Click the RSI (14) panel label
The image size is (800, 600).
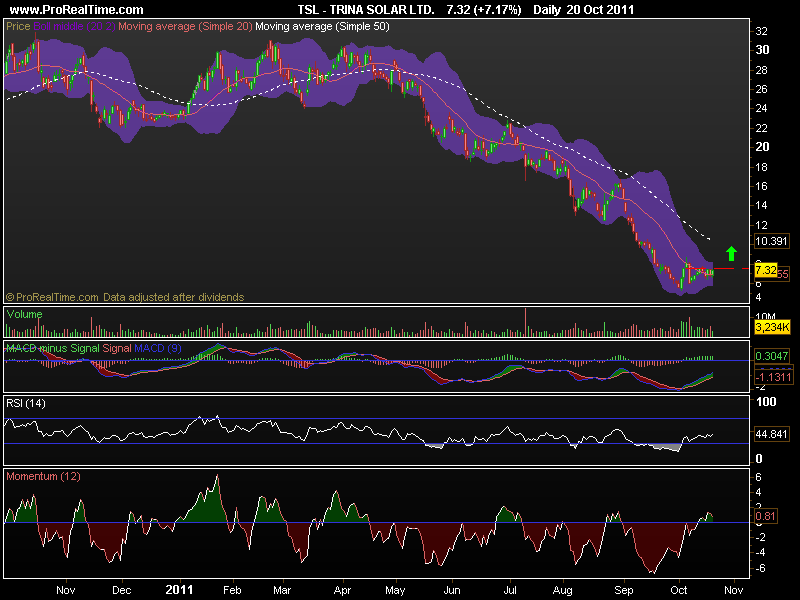click(x=26, y=404)
